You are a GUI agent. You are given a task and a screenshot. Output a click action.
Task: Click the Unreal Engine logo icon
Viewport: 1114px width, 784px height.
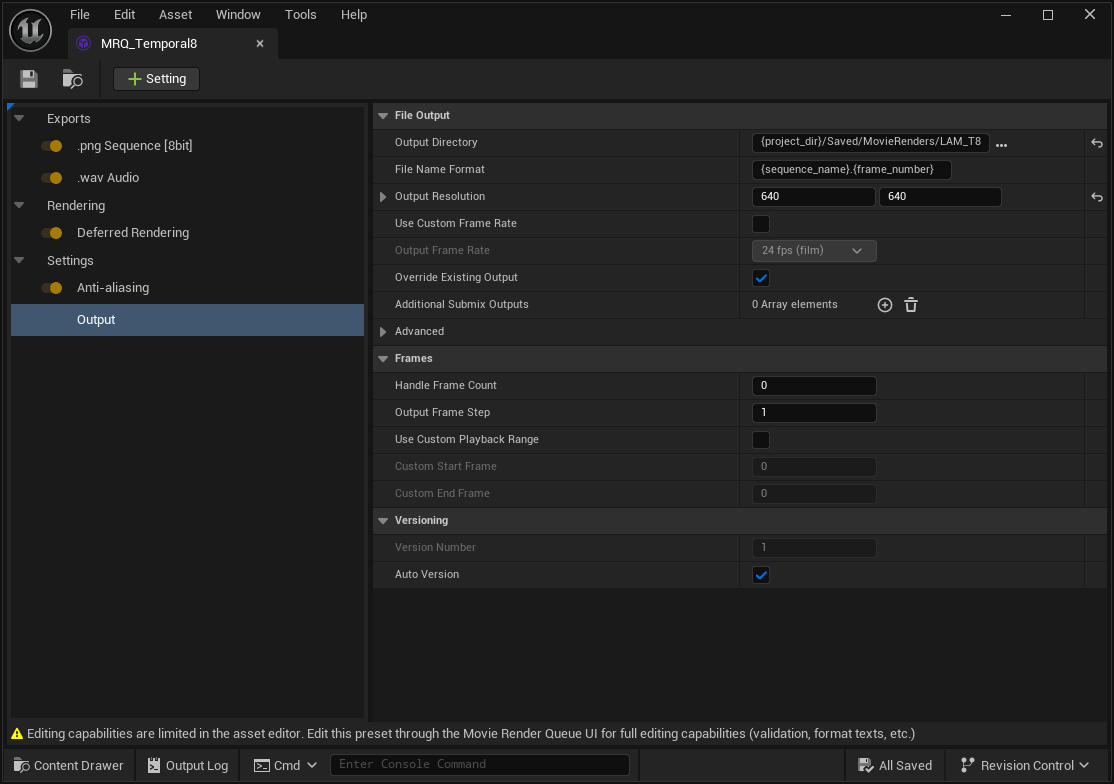click(31, 30)
